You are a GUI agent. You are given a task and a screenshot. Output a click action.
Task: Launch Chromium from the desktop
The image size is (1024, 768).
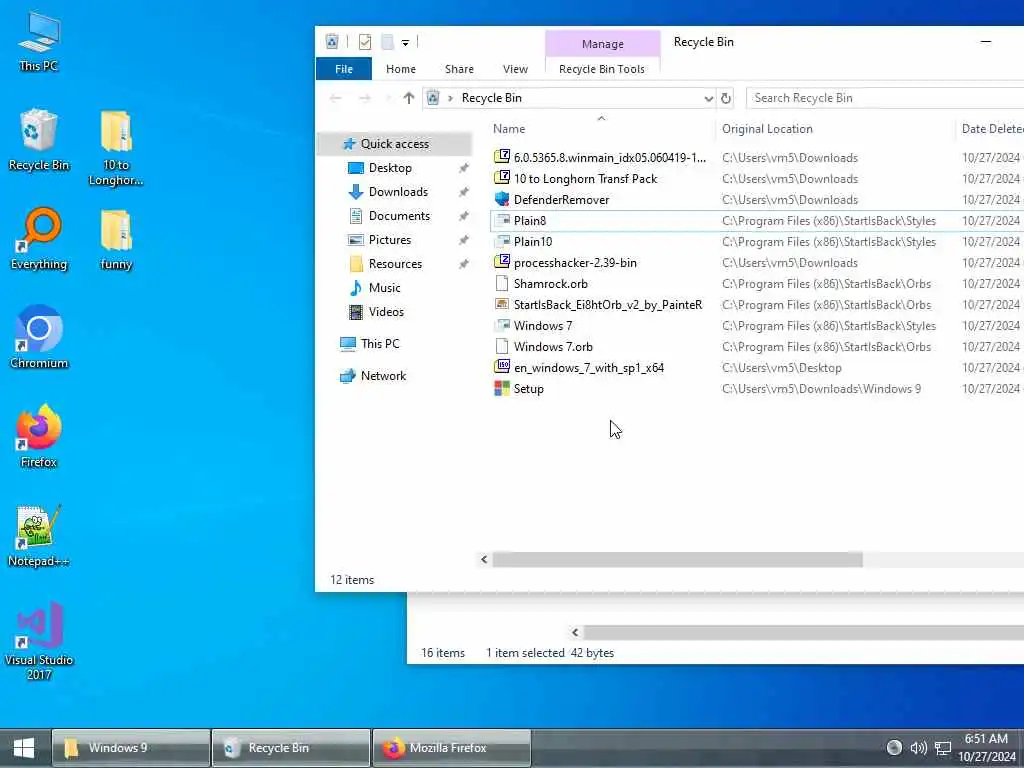(39, 338)
